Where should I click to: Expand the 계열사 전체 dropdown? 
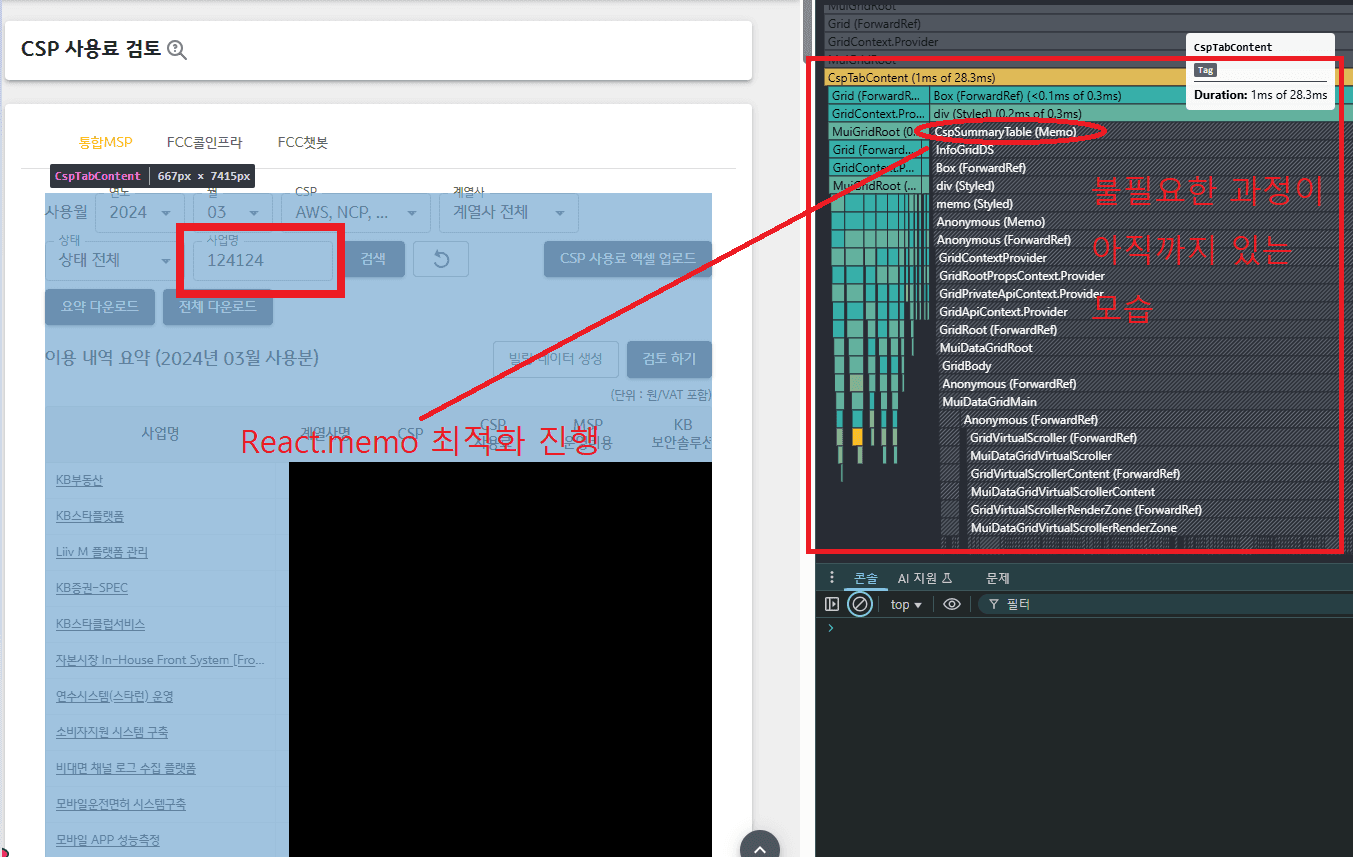[x=508, y=212]
